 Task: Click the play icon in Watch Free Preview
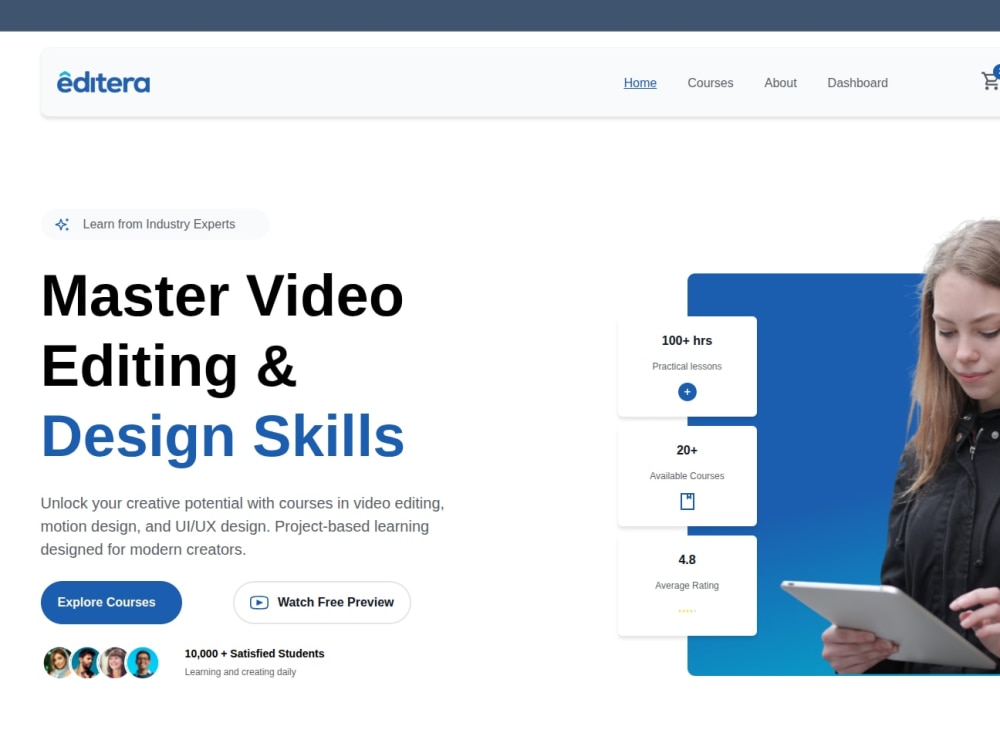tap(259, 603)
